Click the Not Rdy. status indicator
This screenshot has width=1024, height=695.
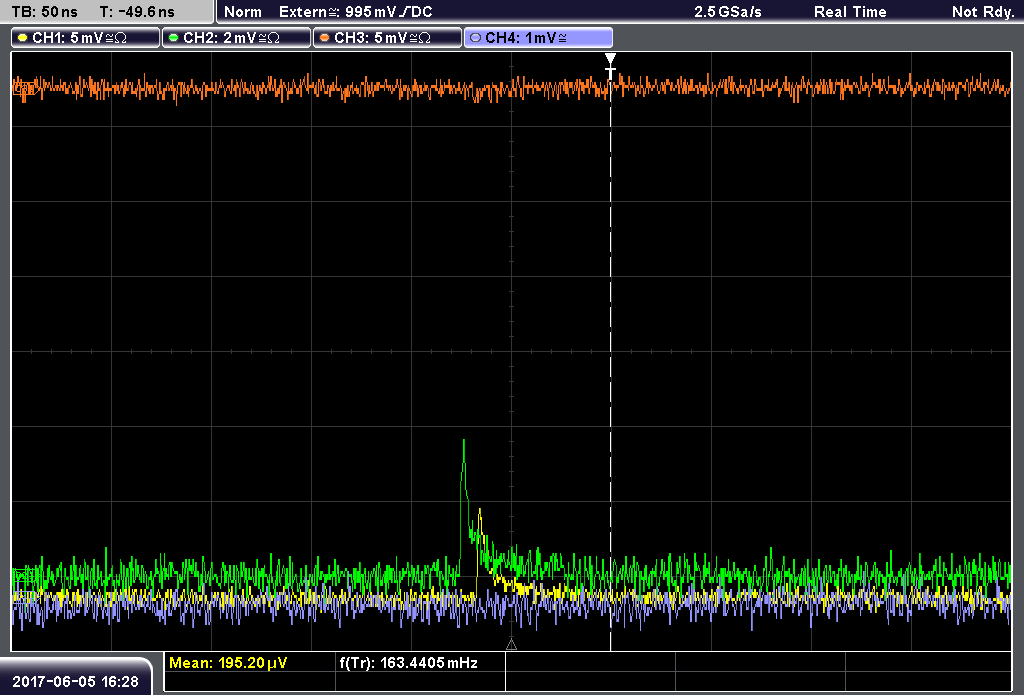(x=983, y=12)
